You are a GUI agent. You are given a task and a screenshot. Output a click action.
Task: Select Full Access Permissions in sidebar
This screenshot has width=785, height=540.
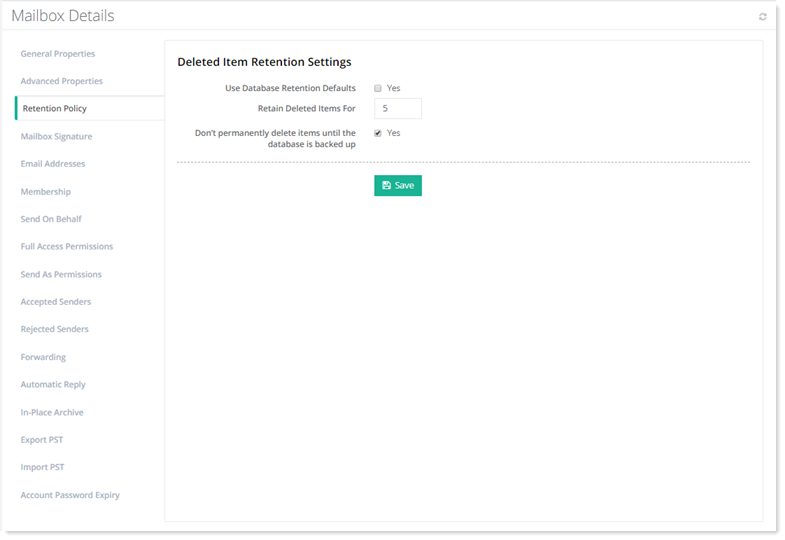pyautogui.click(x=67, y=247)
